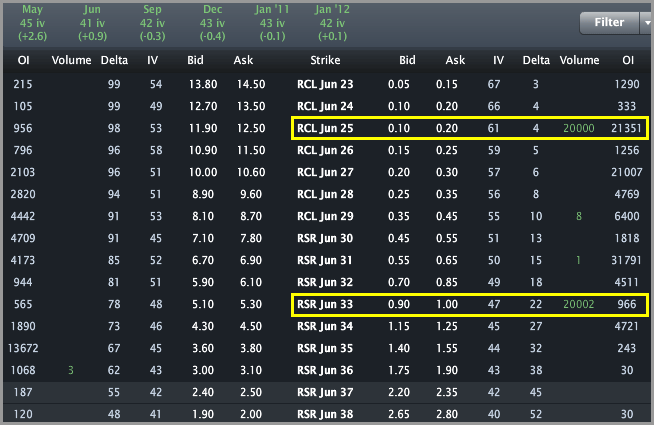Select the RSR Jun 30 strike row
Image resolution: width=654 pixels, height=425 pixels.
[x=325, y=238]
